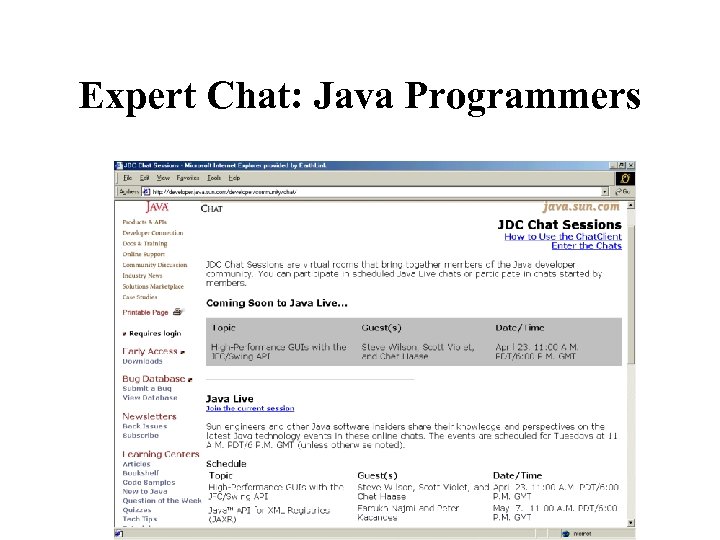720x540 pixels.
Task: Open Industry News sidebar link
Action: click(x=142, y=276)
